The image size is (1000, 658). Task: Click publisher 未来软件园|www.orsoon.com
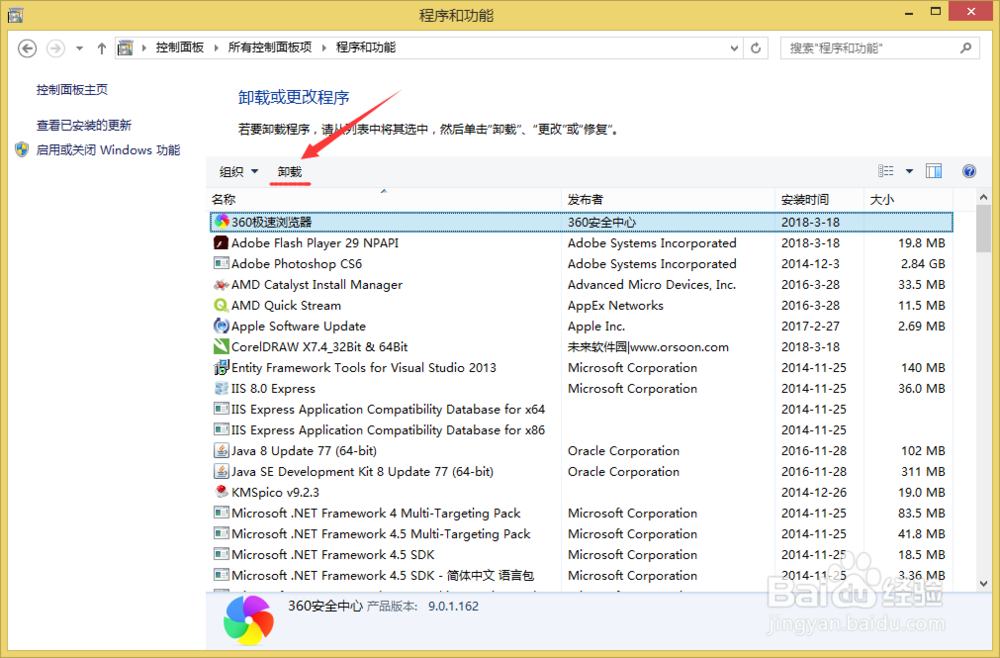pos(648,347)
